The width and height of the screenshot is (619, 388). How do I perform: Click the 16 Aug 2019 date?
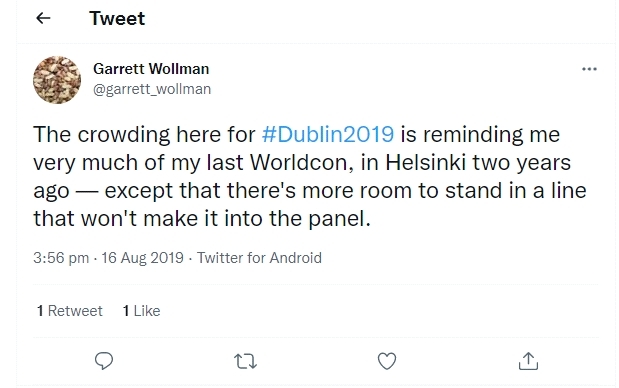pos(143,258)
